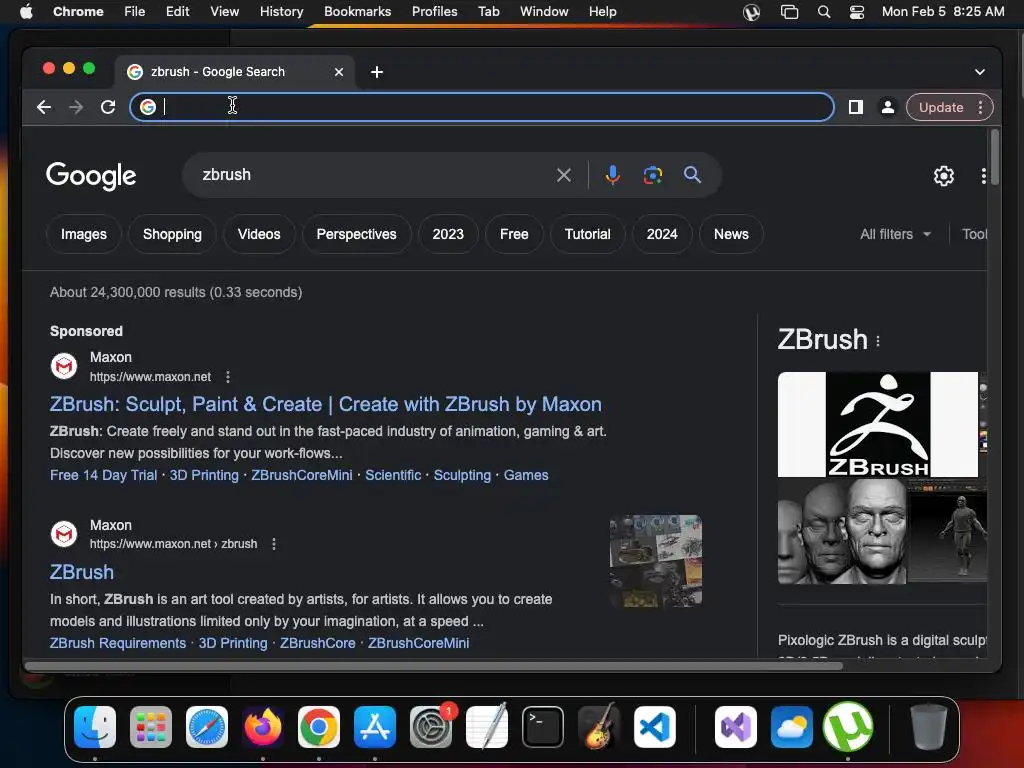Launch Finder from the Dock
This screenshot has height=768, width=1024.
click(x=95, y=727)
